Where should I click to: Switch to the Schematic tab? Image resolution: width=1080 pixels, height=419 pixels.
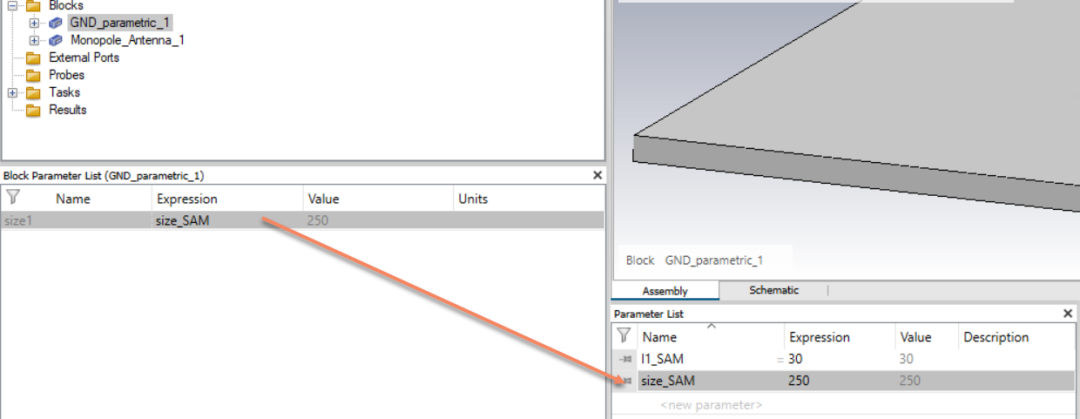pos(773,290)
